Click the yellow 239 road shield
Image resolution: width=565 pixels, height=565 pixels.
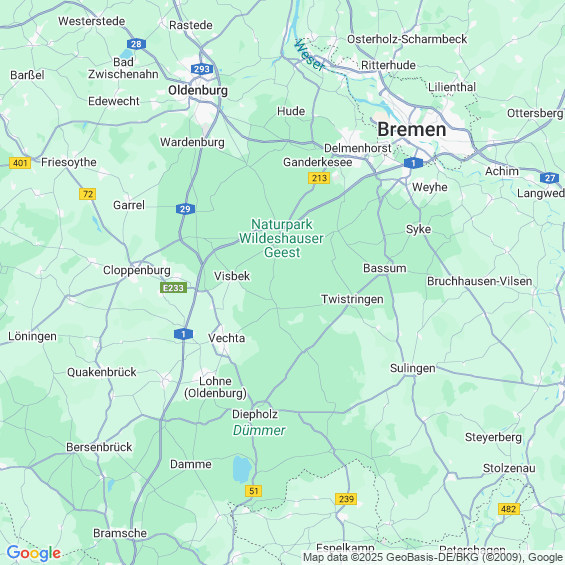pos(346,499)
